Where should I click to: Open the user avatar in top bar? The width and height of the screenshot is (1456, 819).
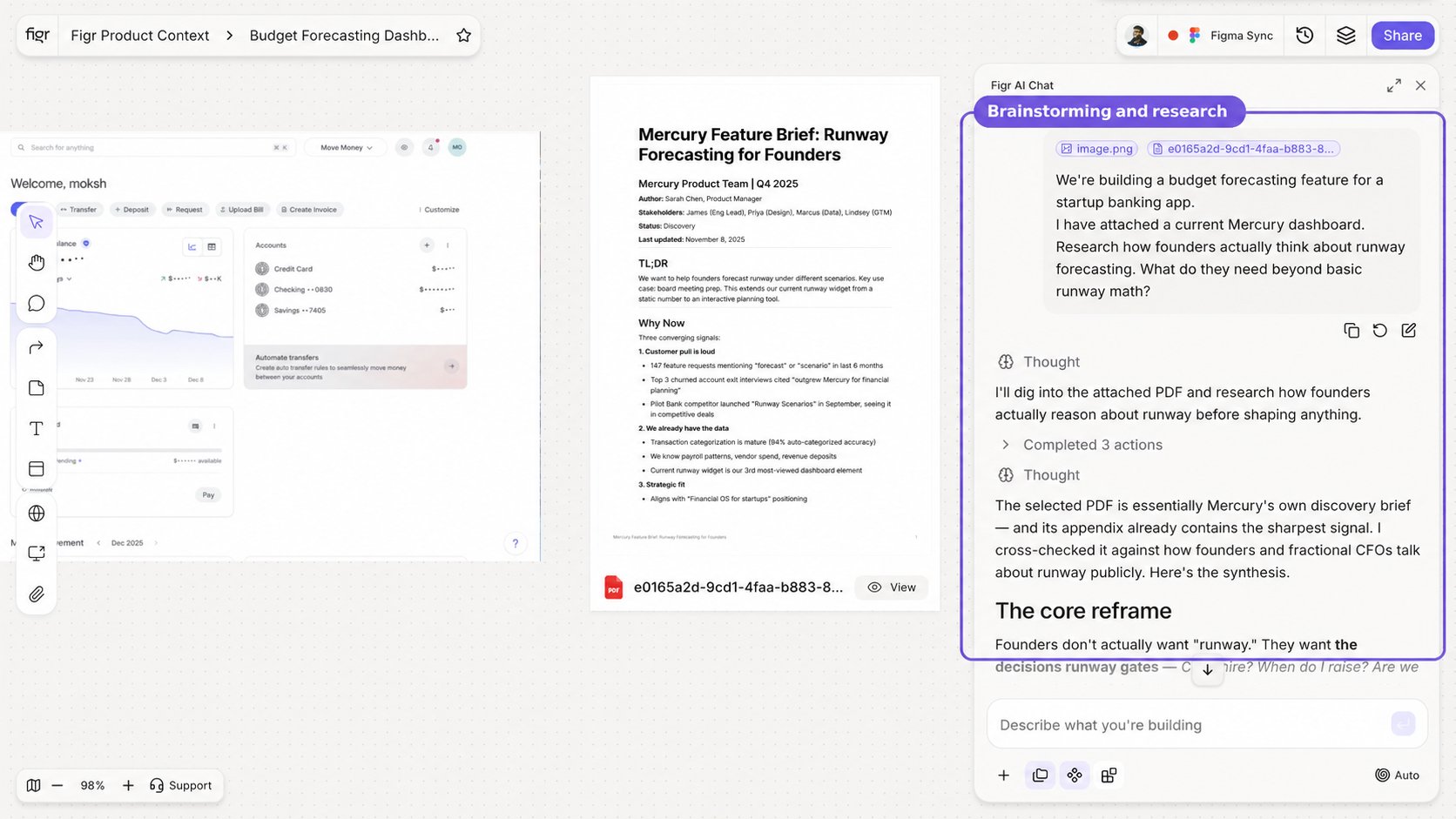[1136, 36]
